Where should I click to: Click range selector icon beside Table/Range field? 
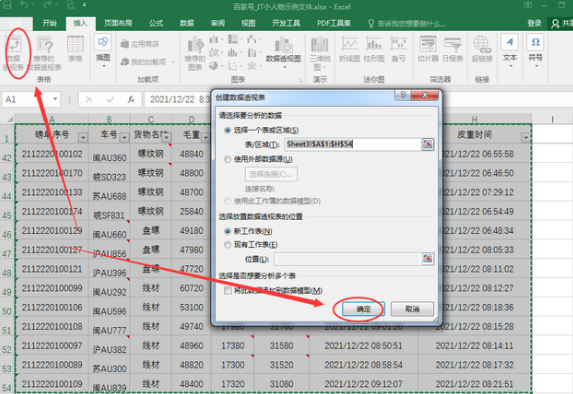(x=428, y=144)
